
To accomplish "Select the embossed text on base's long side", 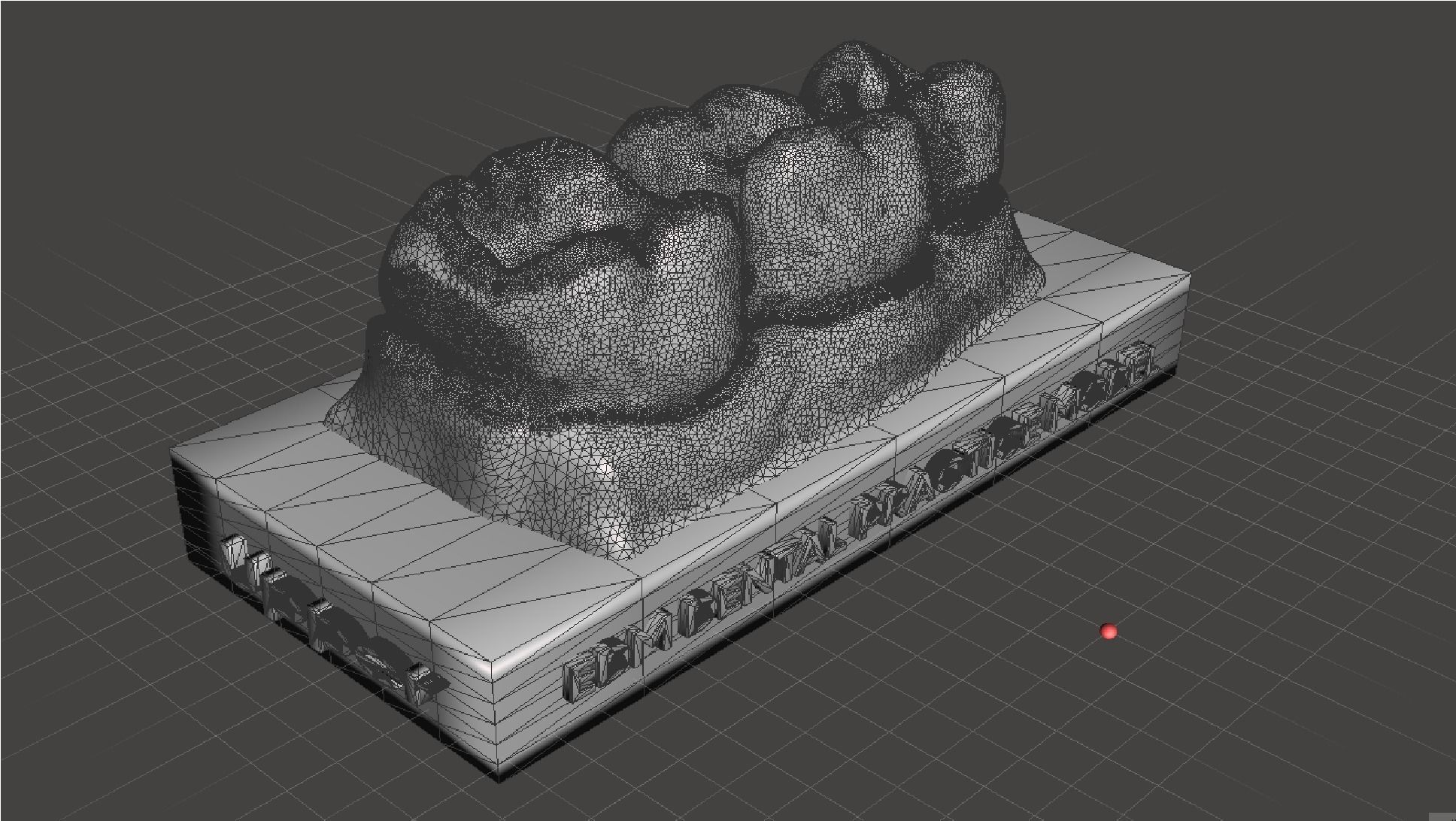I will (x=857, y=523).
